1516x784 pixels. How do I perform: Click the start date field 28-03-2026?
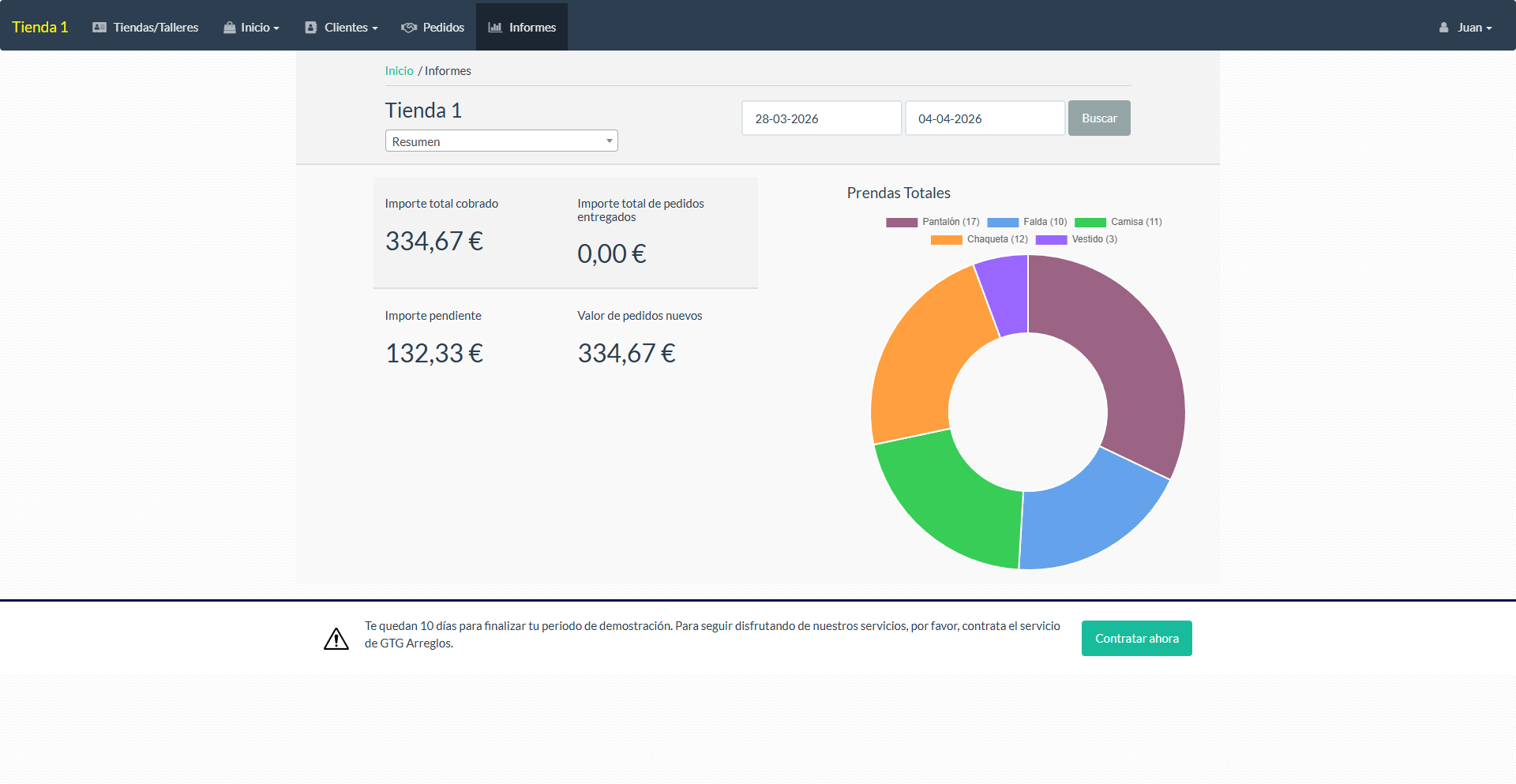click(821, 118)
